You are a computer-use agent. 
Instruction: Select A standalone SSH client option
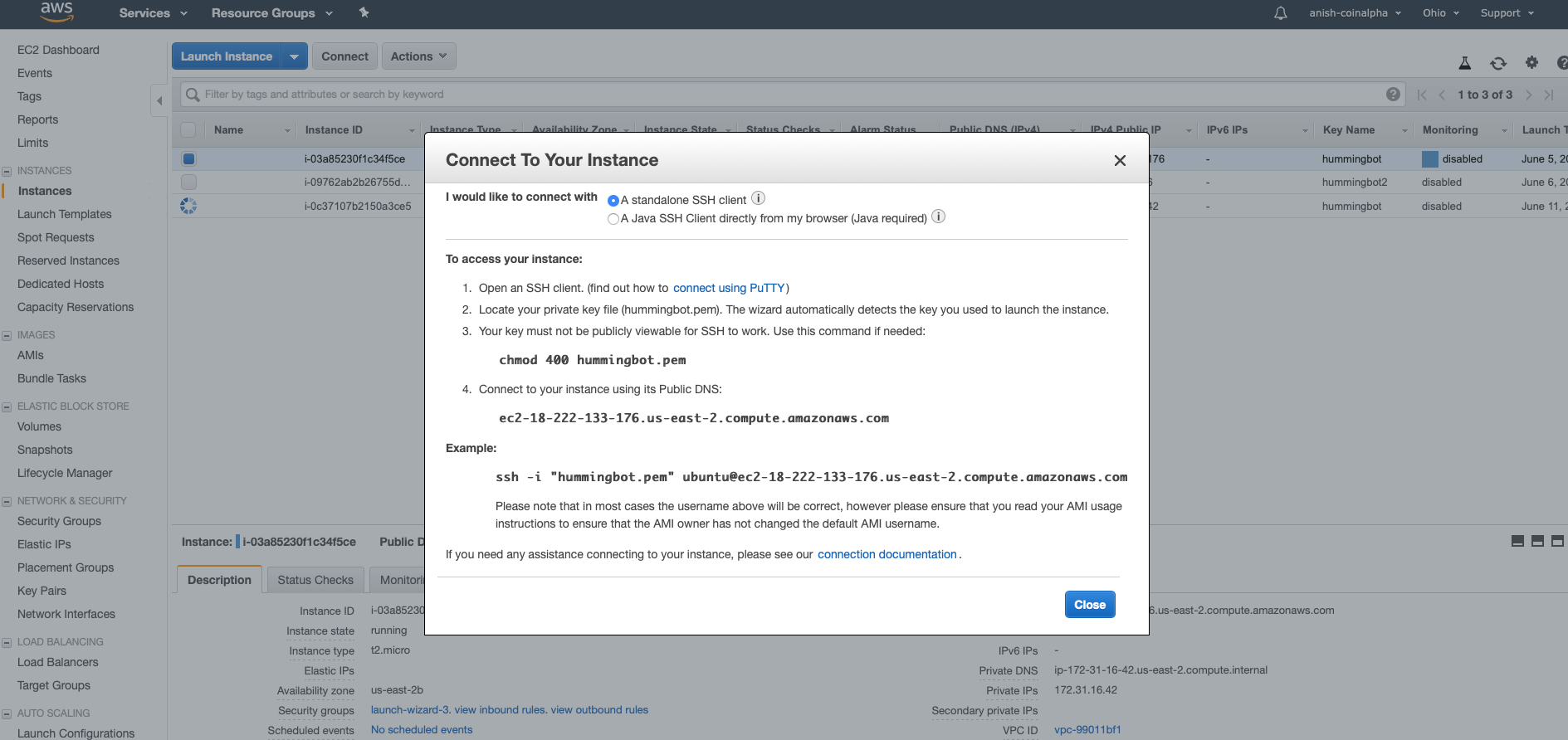[x=613, y=201]
